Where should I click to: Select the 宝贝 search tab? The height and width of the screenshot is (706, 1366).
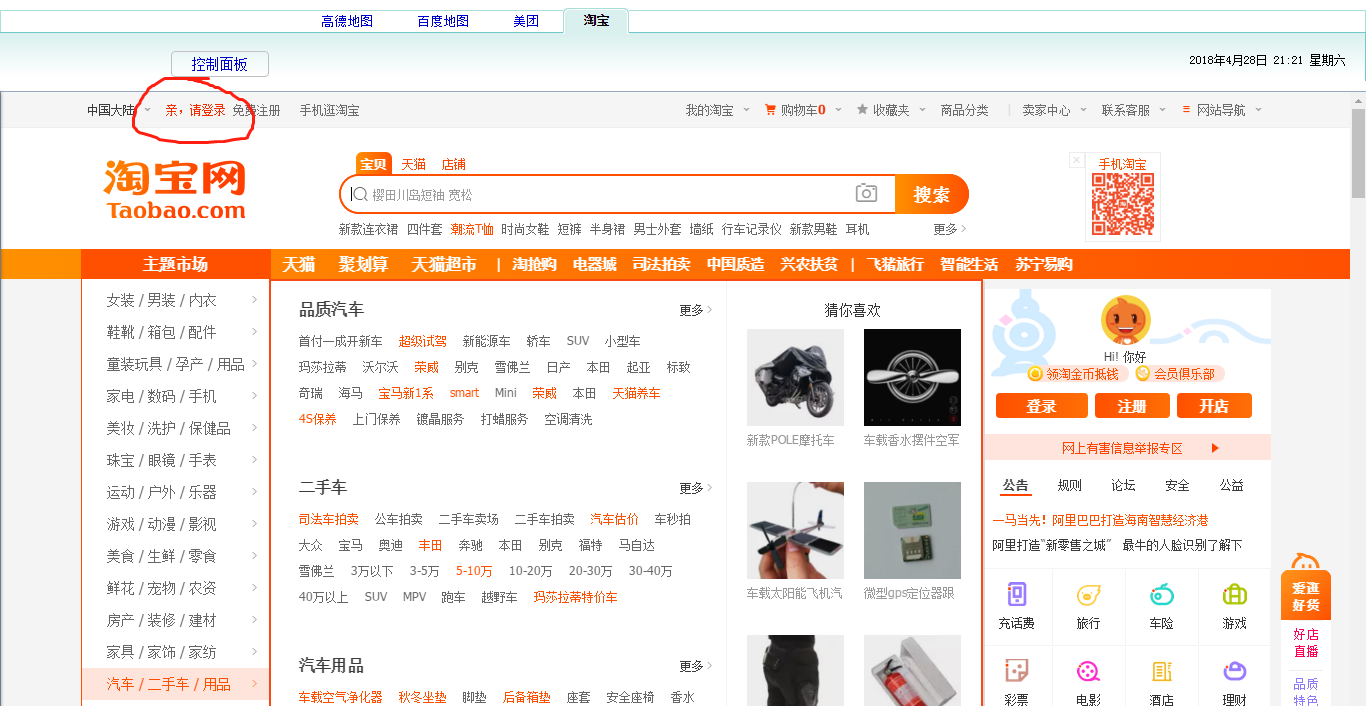[373, 164]
